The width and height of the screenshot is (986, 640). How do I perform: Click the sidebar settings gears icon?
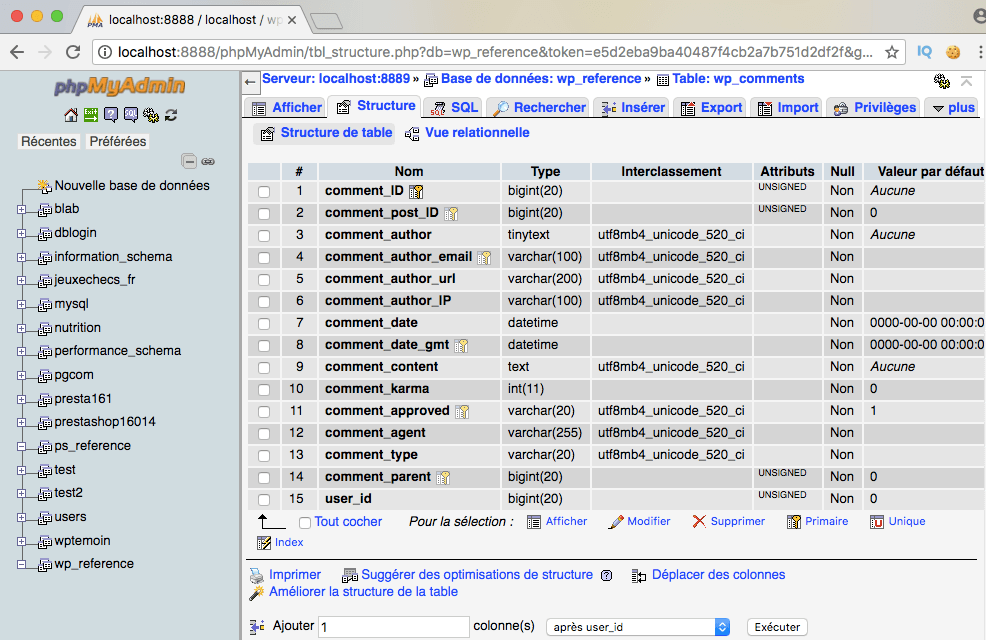151,115
